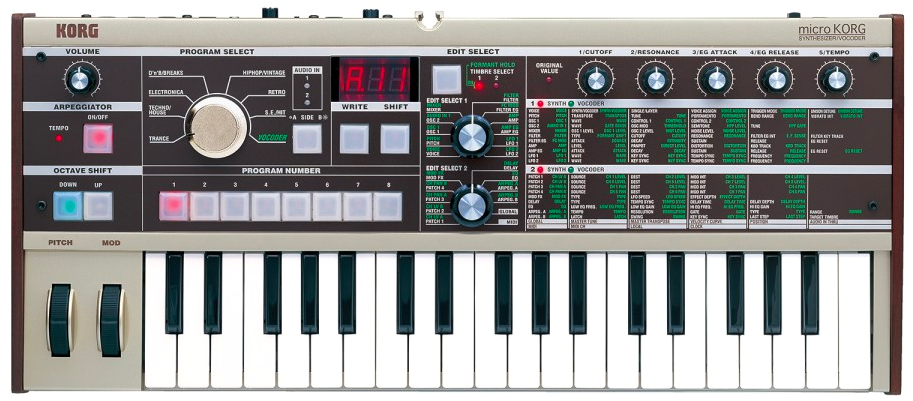The height and width of the screenshot is (401, 913).
Task: Toggle the Timbre Select button
Action: pyautogui.click(x=447, y=78)
